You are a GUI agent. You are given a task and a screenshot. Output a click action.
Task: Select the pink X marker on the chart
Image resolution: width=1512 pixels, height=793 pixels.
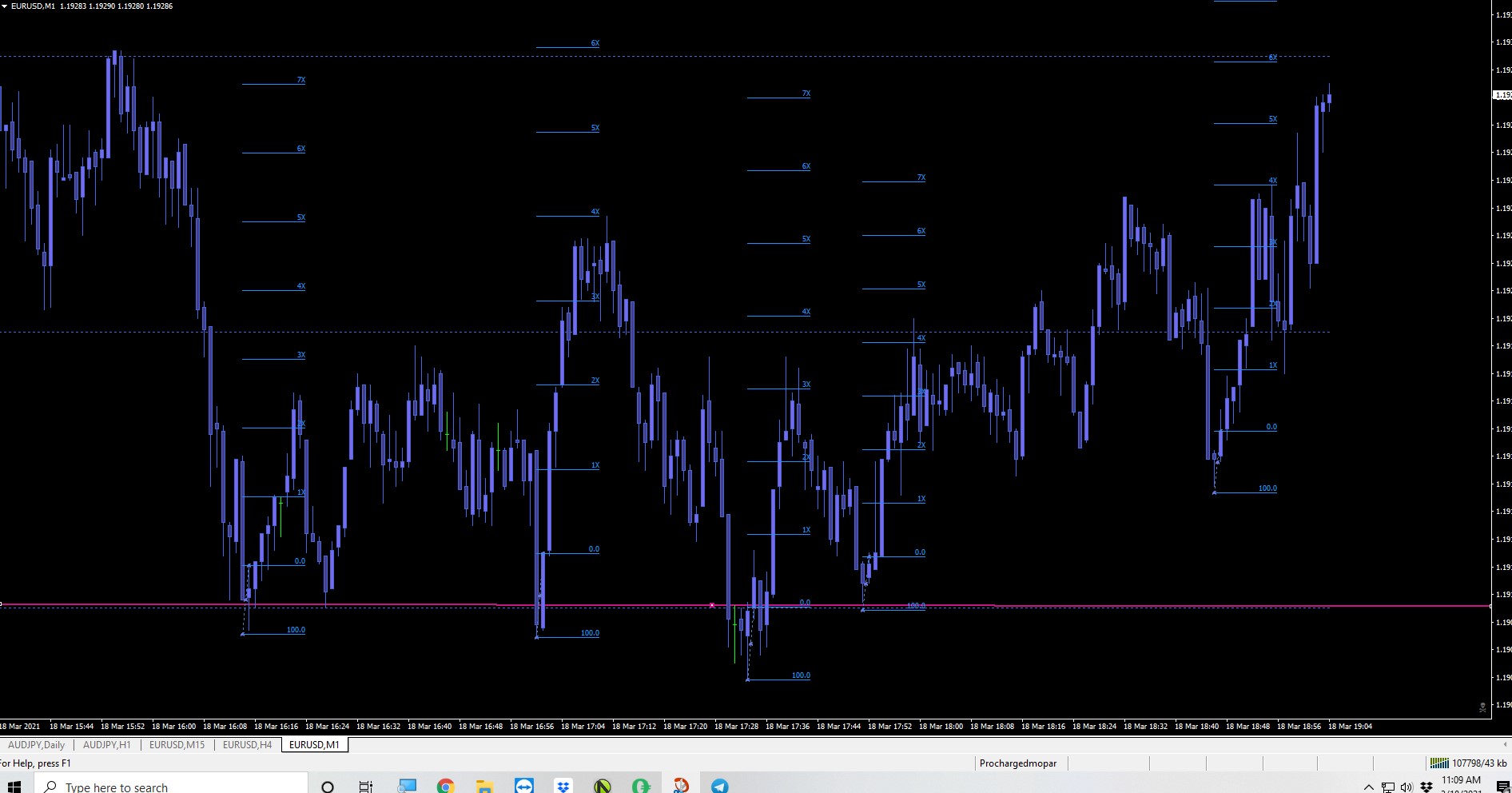(712, 605)
